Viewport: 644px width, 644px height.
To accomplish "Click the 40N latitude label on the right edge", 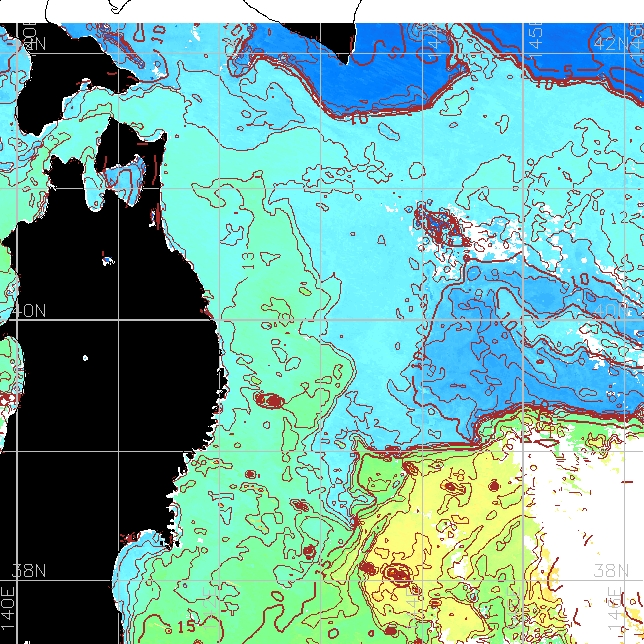I will tap(611, 311).
